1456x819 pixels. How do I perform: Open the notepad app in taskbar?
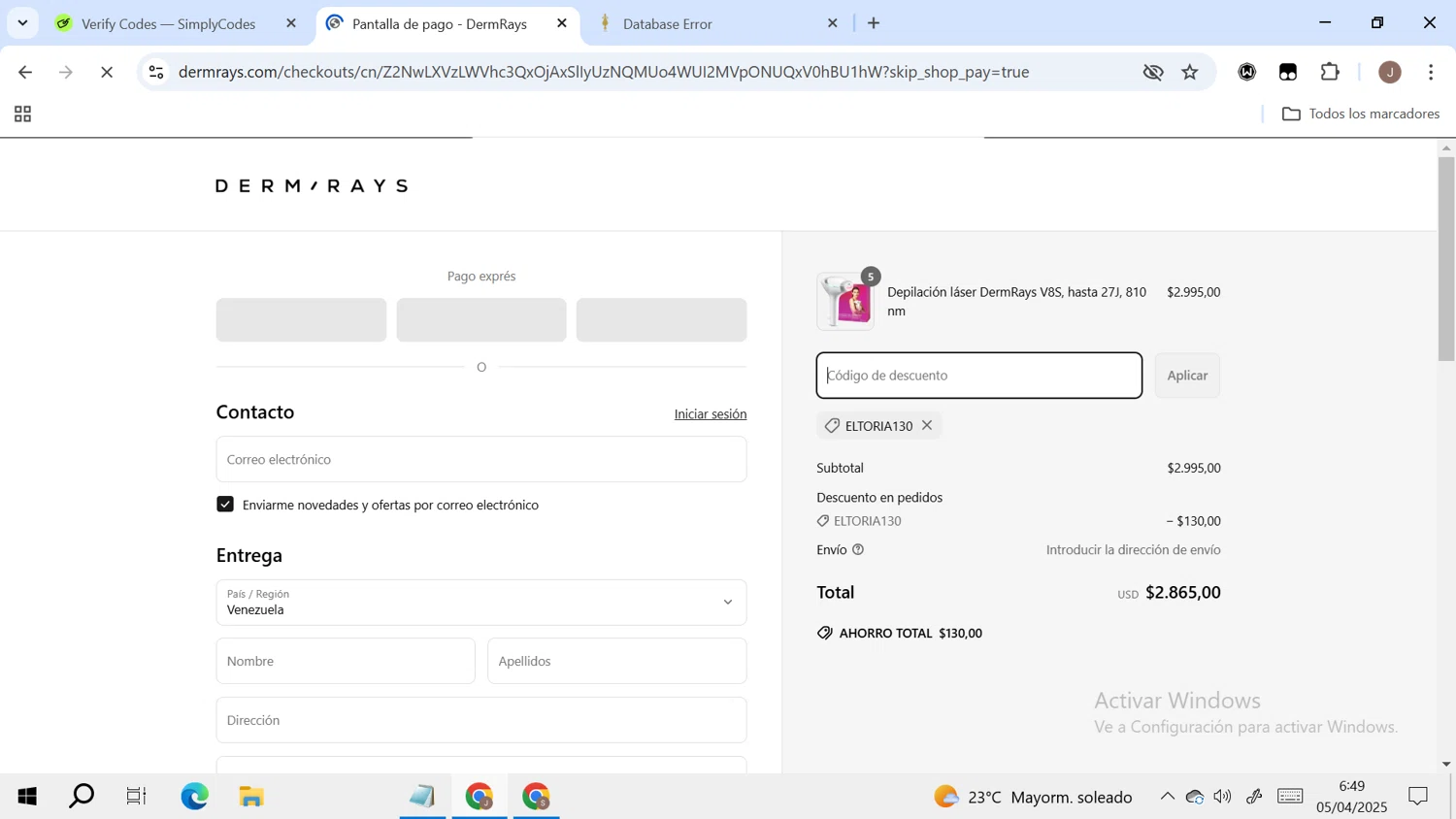pyautogui.click(x=422, y=797)
